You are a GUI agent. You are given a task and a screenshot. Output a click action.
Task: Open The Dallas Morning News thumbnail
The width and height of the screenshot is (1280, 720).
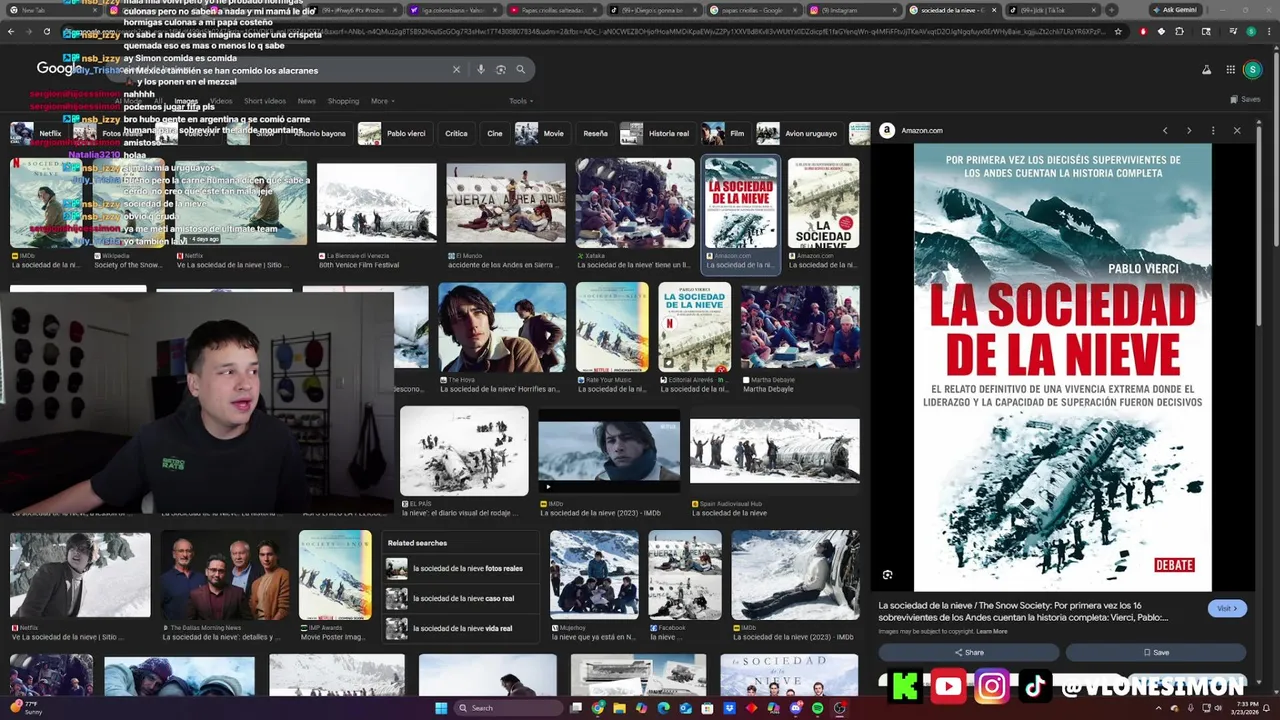pyautogui.click(x=225, y=576)
